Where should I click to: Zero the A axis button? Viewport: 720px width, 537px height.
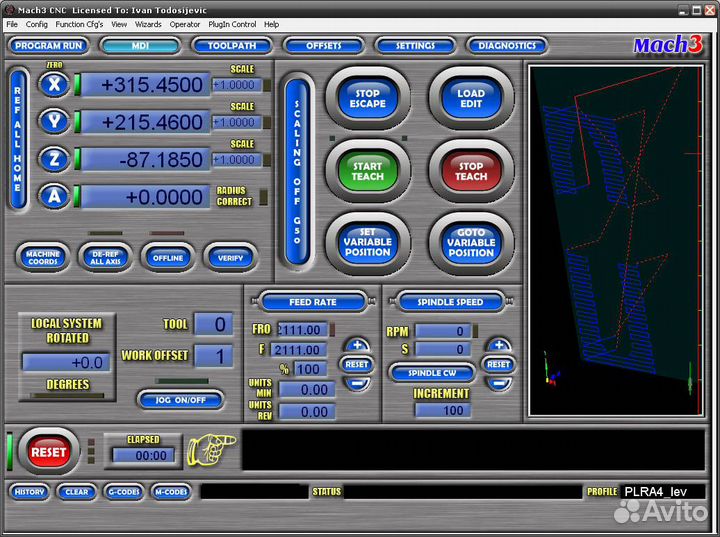coord(54,196)
